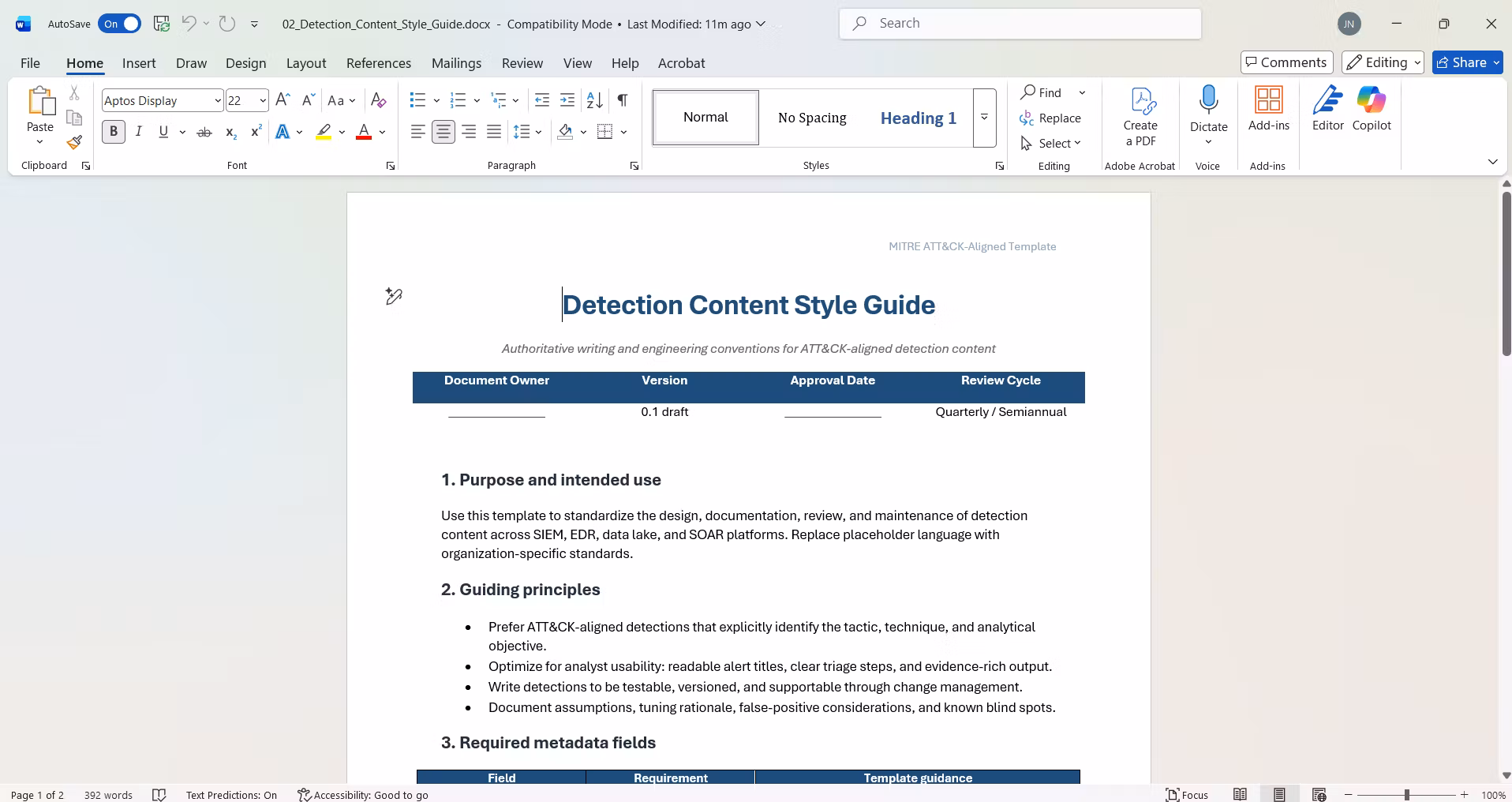The width and height of the screenshot is (1512, 802).
Task: Apply strikethrough formatting icon
Action: [204, 132]
